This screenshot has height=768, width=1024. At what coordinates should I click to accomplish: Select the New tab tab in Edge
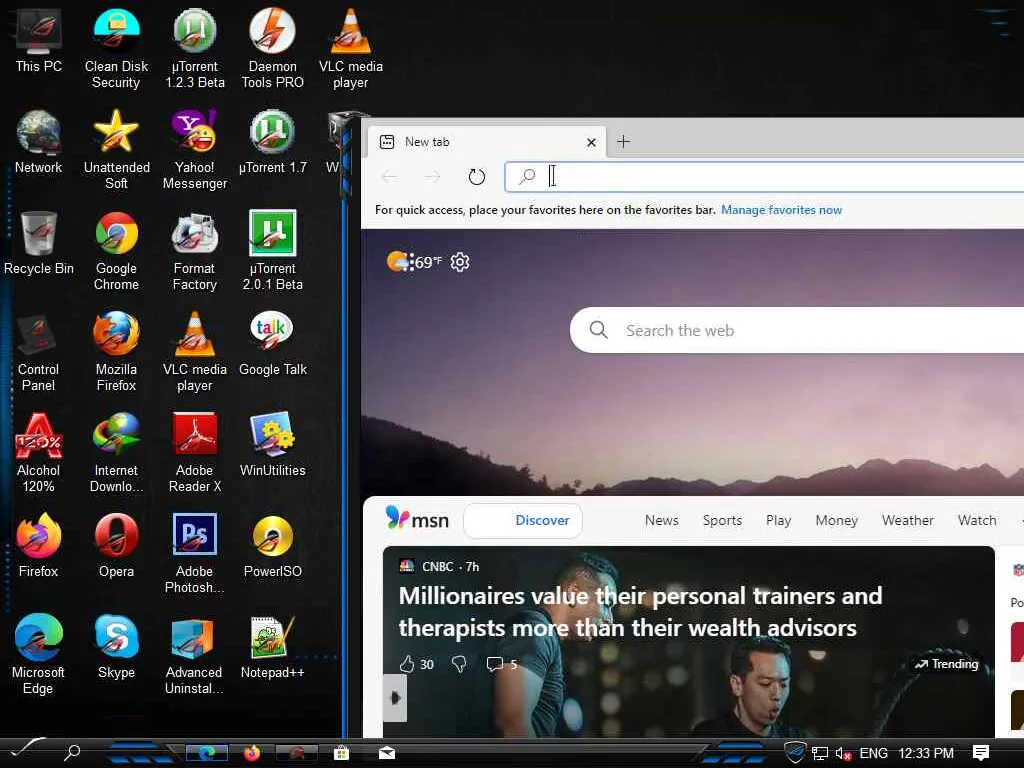(x=487, y=142)
